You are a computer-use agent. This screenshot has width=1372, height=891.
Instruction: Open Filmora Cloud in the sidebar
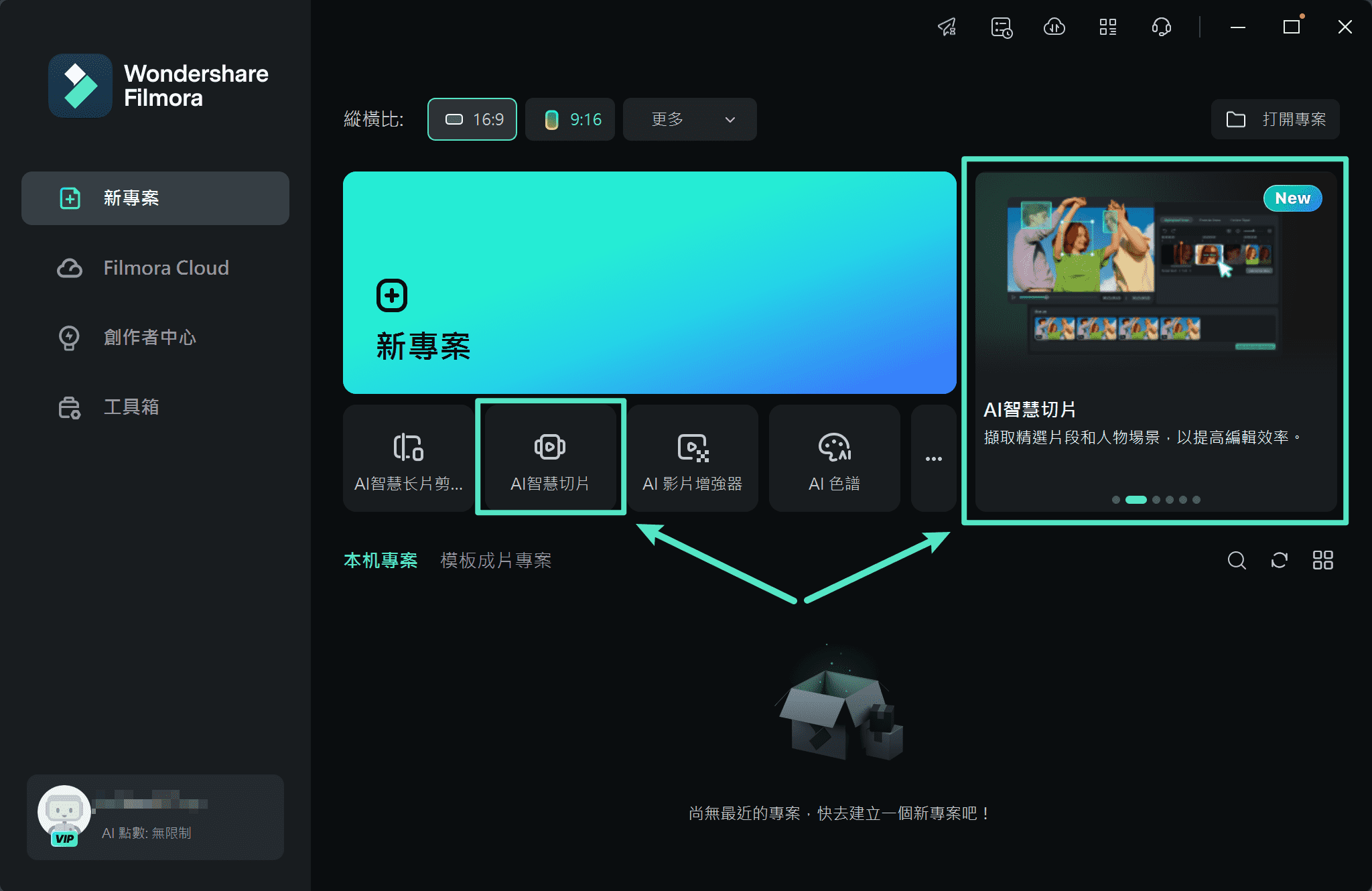155,268
